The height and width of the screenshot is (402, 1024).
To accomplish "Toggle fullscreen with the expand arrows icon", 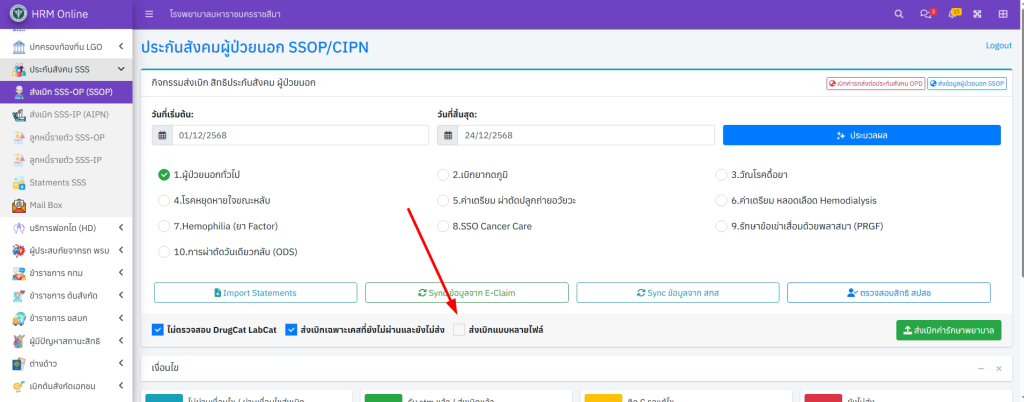I will [x=976, y=14].
